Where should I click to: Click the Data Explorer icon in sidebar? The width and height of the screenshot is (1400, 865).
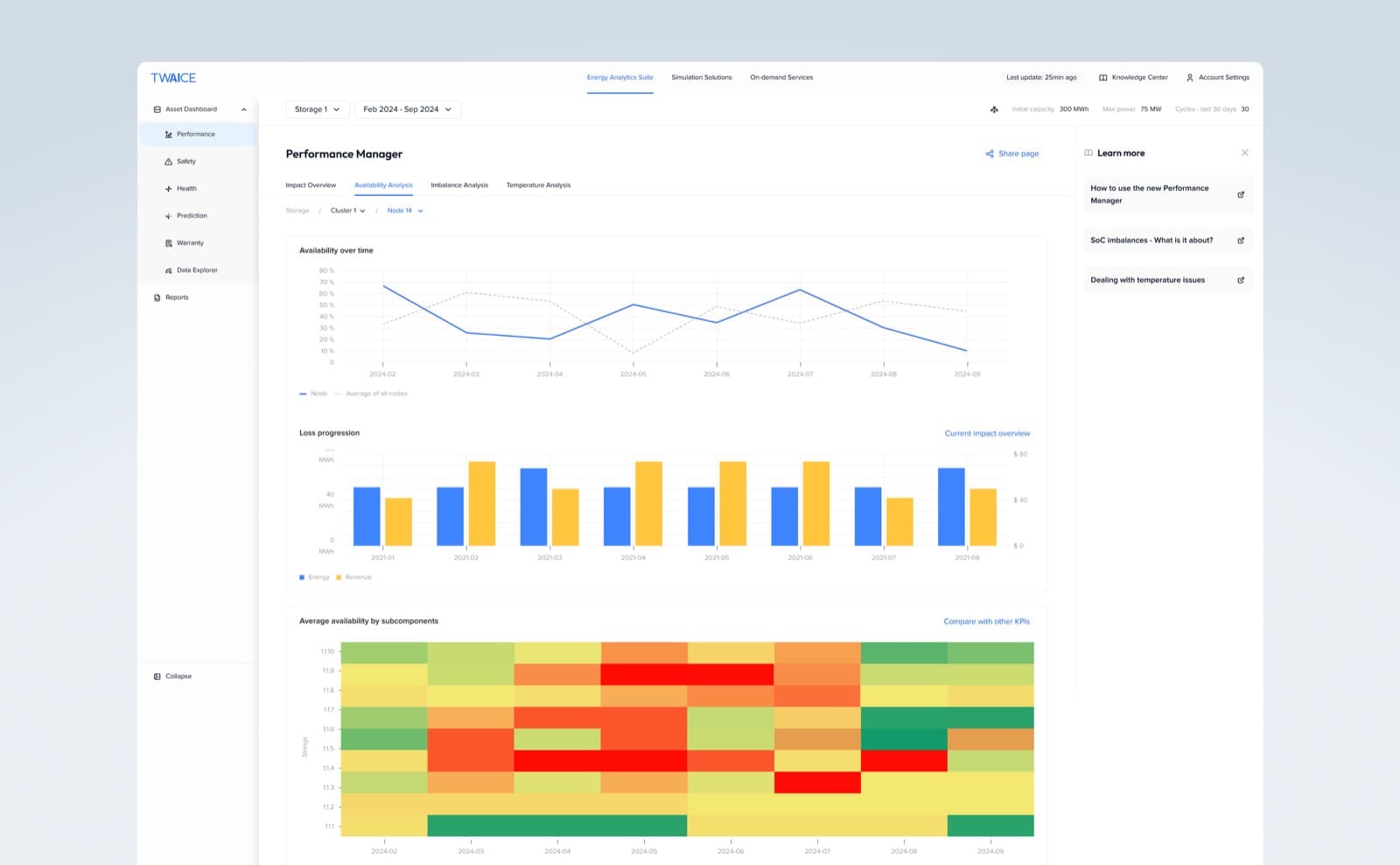pos(168,270)
